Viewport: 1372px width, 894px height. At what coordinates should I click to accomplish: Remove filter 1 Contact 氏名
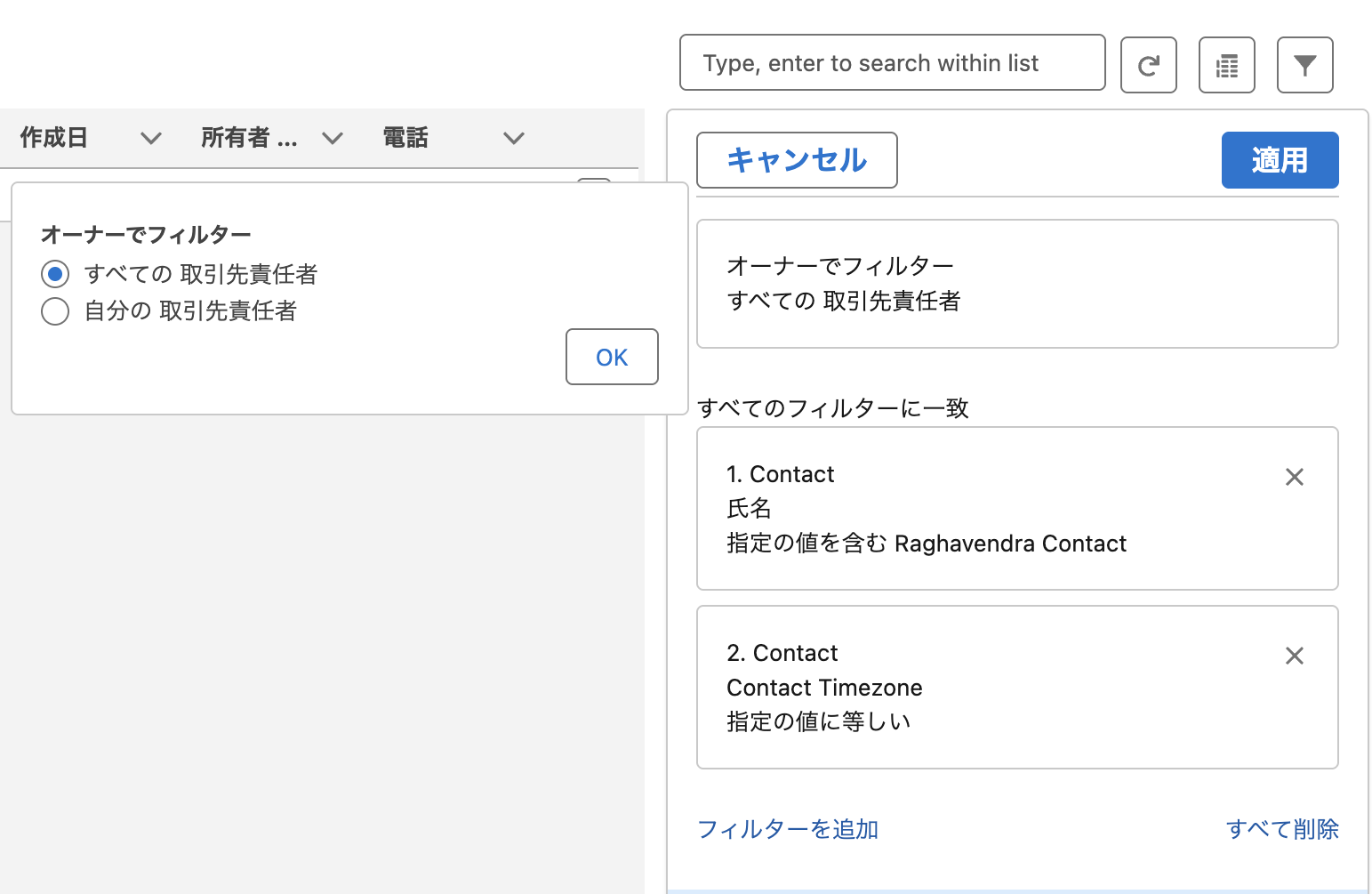(x=1294, y=477)
